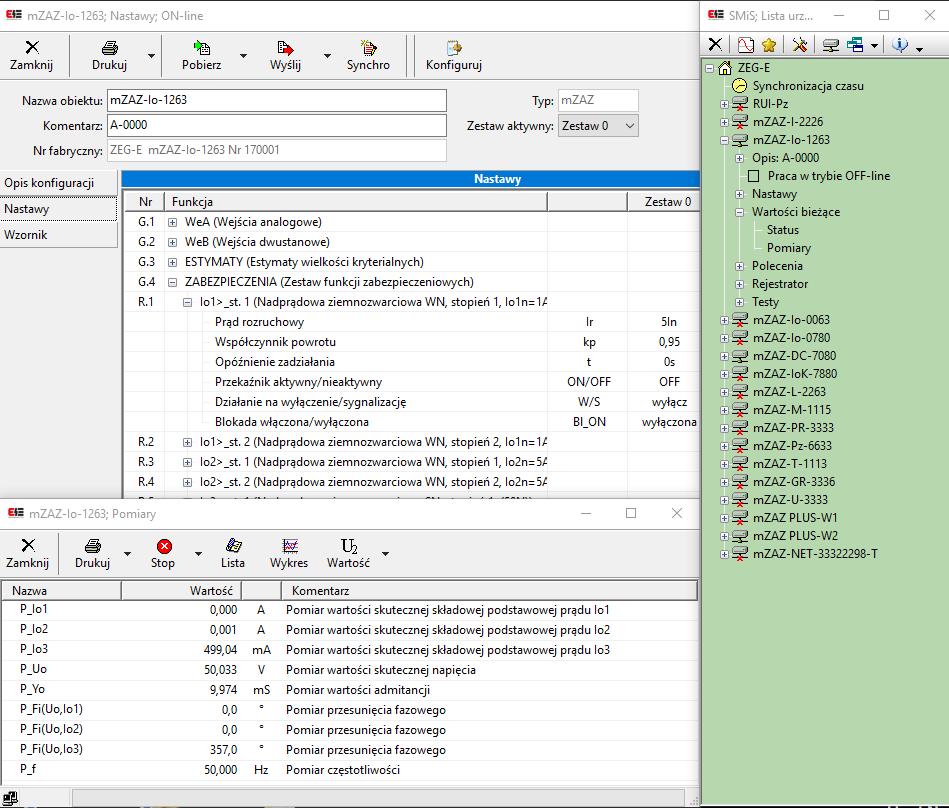Click the network device icon in SMiS toolbar
The width and height of the screenshot is (949, 808).
pos(831,45)
